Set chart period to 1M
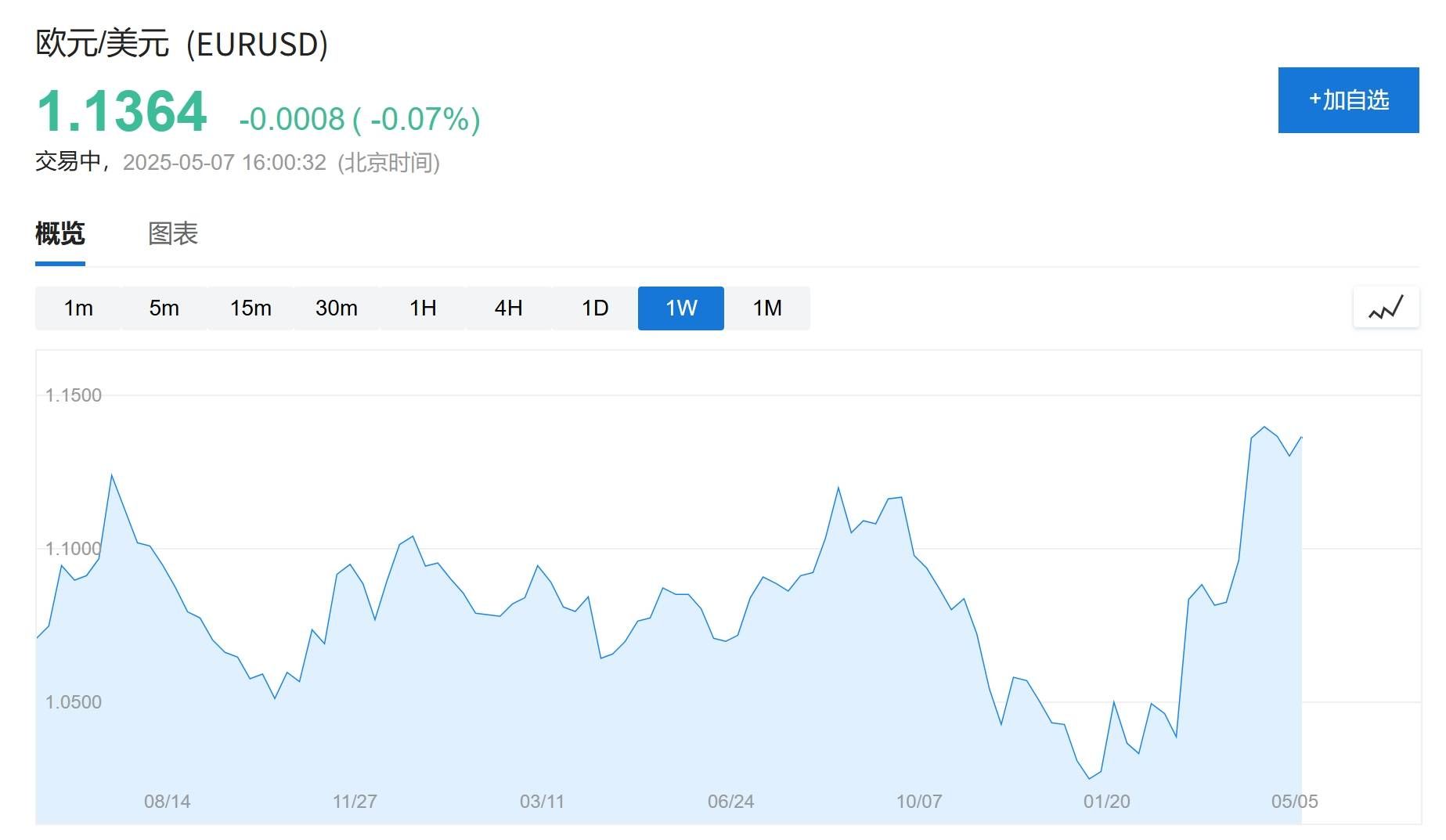This screenshot has height=840, width=1446. click(x=767, y=308)
